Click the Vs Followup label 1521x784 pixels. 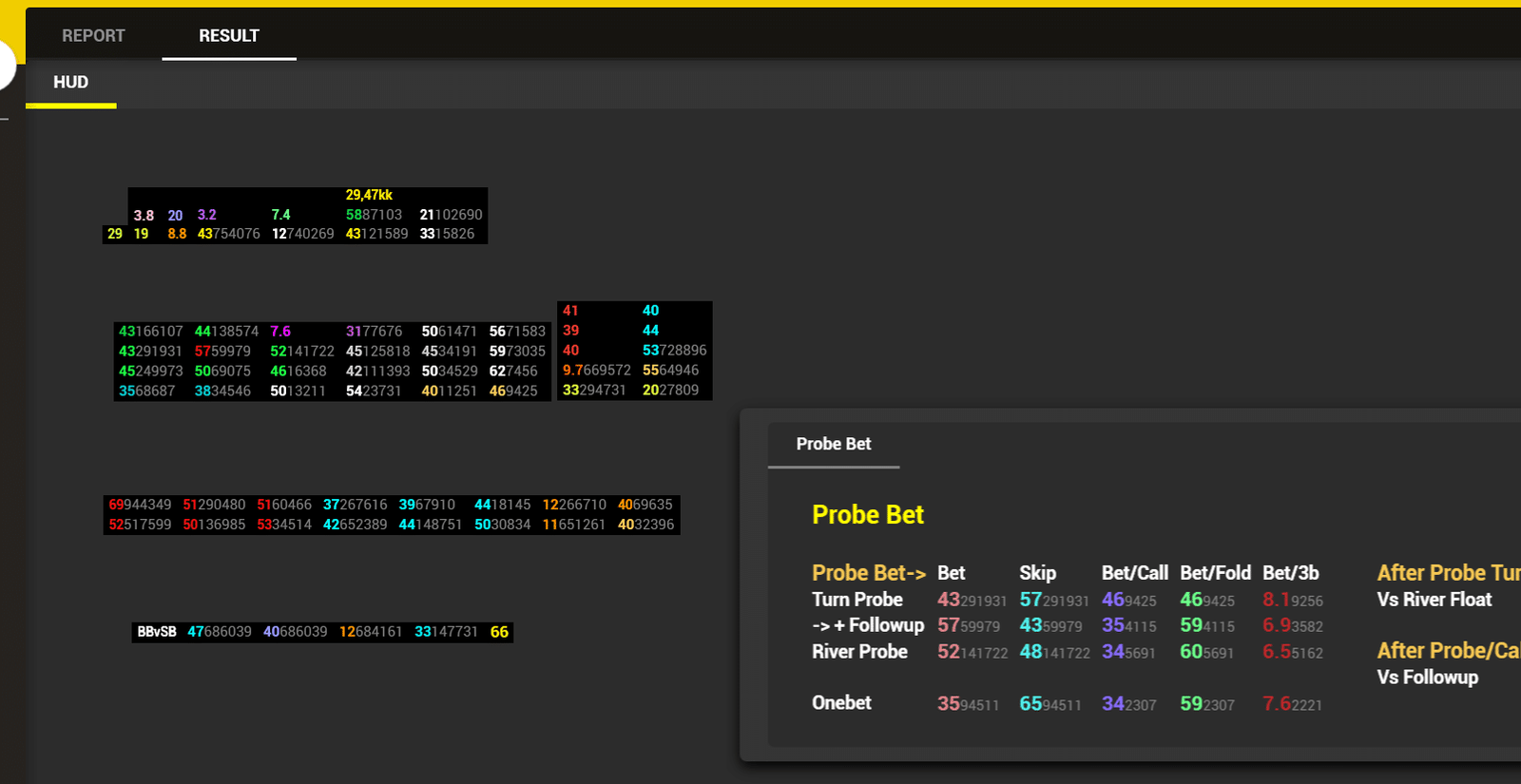pyautogui.click(x=1428, y=678)
